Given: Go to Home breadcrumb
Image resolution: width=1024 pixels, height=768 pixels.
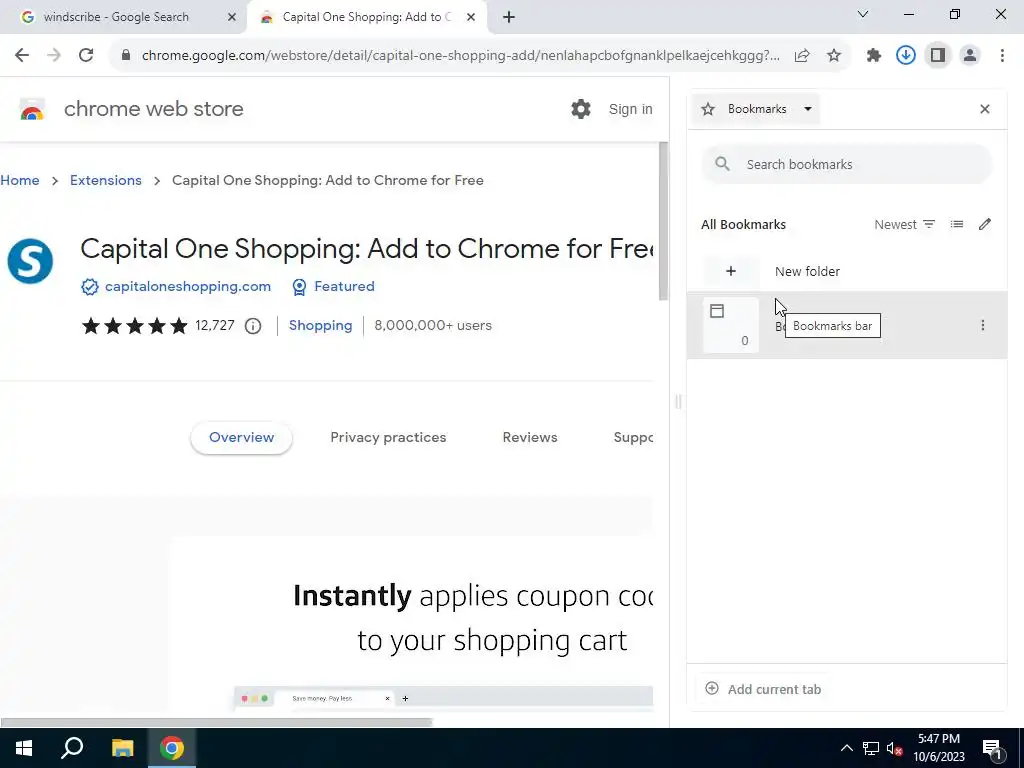Looking at the screenshot, I should pos(20,180).
